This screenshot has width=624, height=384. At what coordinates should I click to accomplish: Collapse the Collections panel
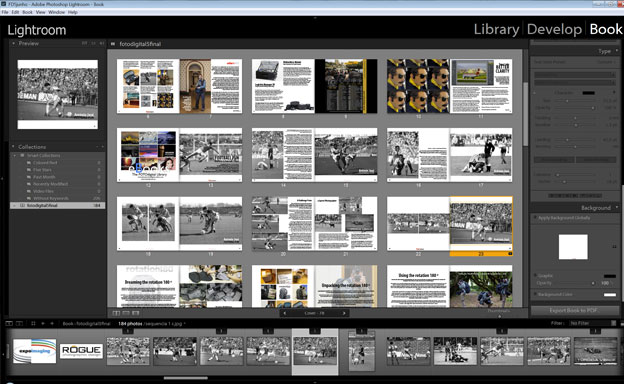[13, 147]
